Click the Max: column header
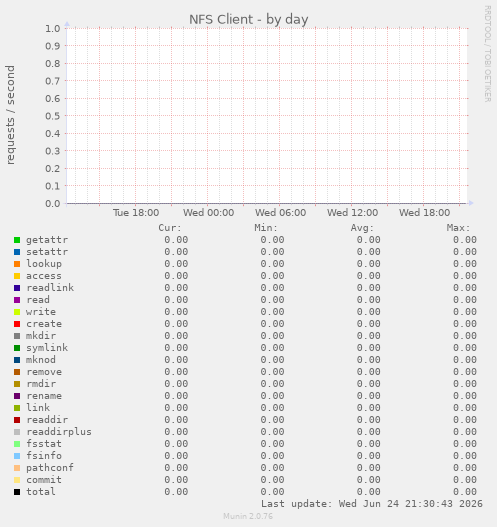The height and width of the screenshot is (527, 497). (x=458, y=228)
